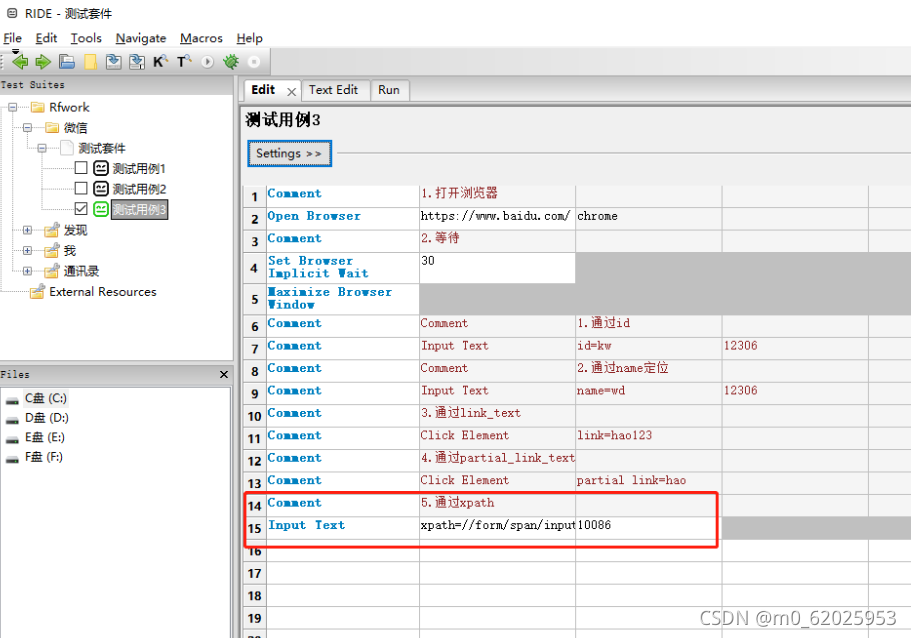Check the checkbox next to 测试用例1
911x638 pixels.
pos(79,167)
